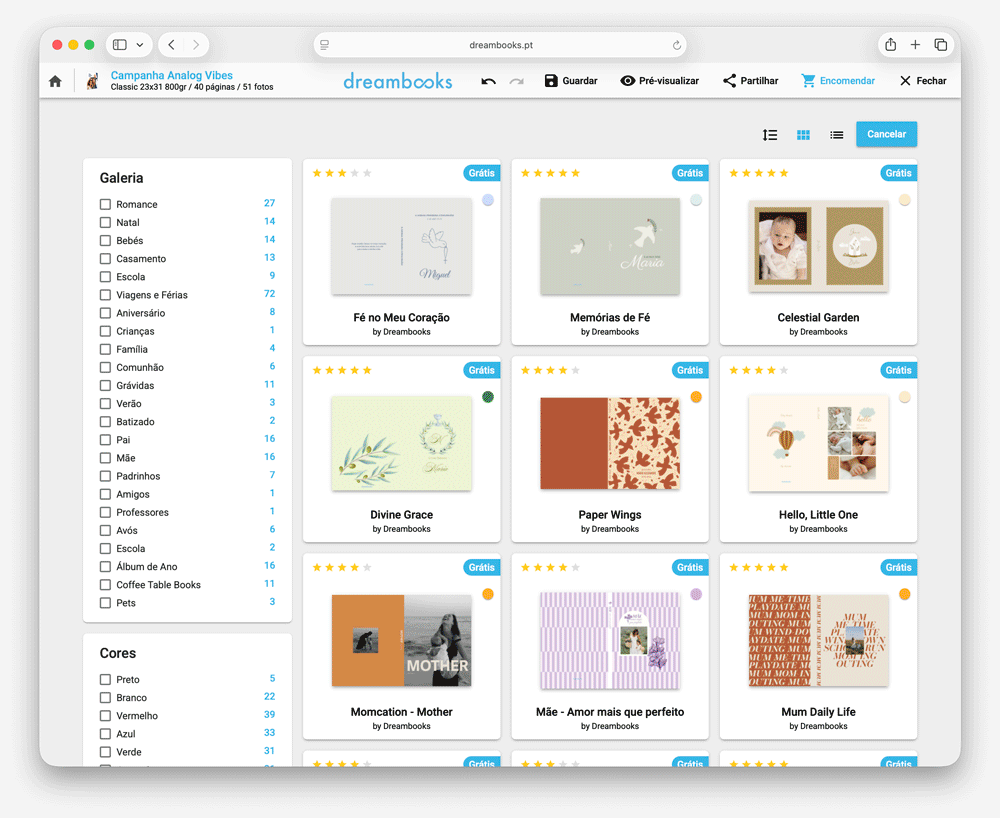1000x818 pixels.
Task: Click green color dot on Divine Grace
Action: (488, 397)
